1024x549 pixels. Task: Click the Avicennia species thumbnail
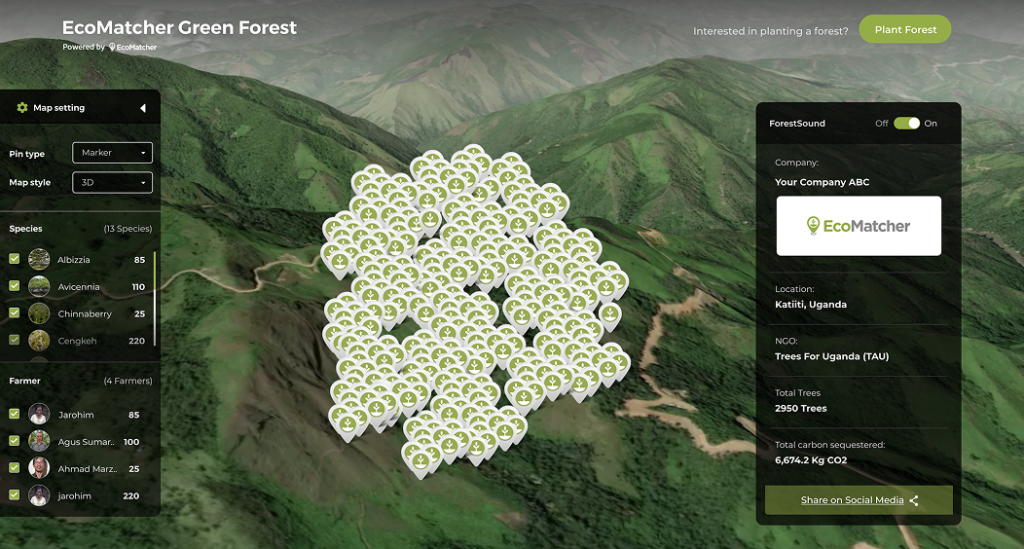[x=39, y=286]
